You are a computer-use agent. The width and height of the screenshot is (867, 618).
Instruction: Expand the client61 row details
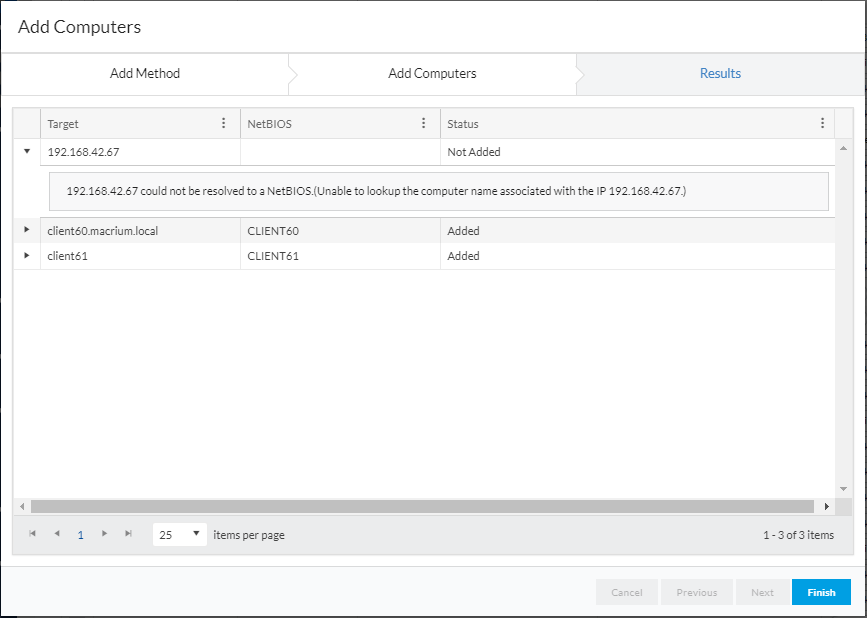(x=27, y=255)
